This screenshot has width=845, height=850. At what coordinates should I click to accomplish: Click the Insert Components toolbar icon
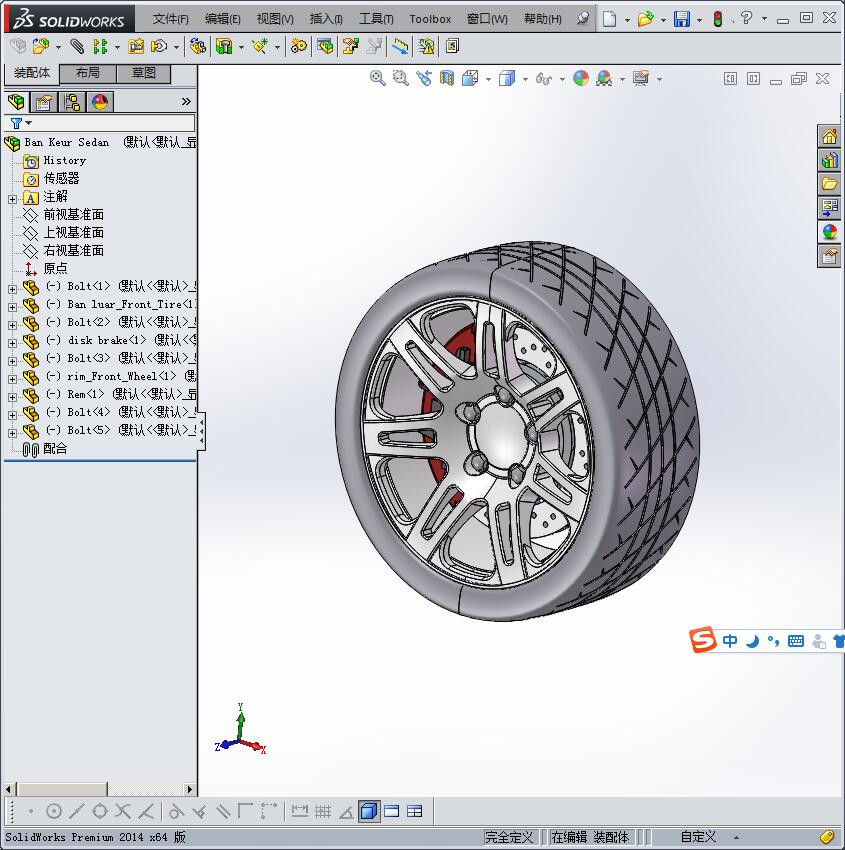41,47
